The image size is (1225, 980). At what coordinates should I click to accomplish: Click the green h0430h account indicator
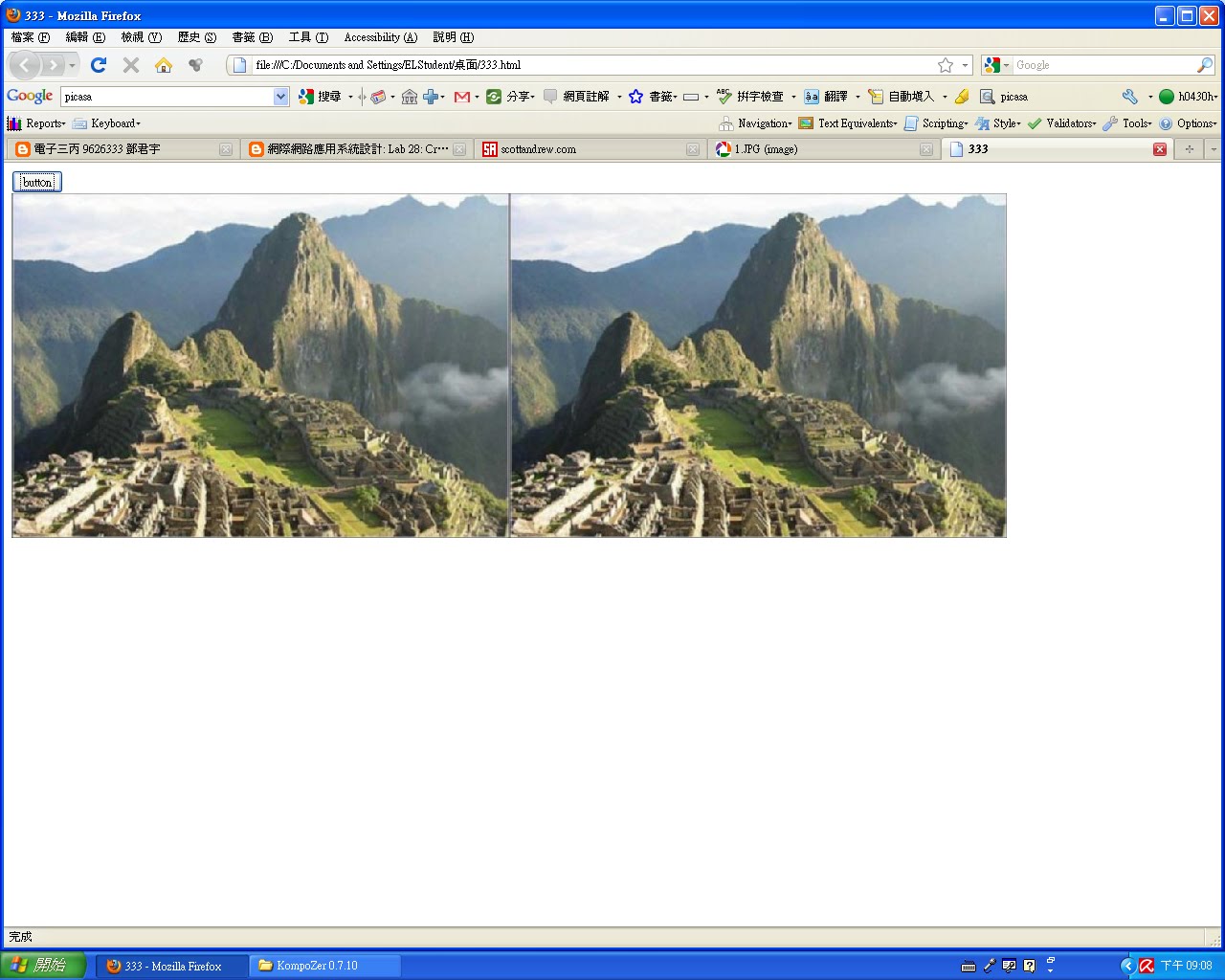(1188, 97)
